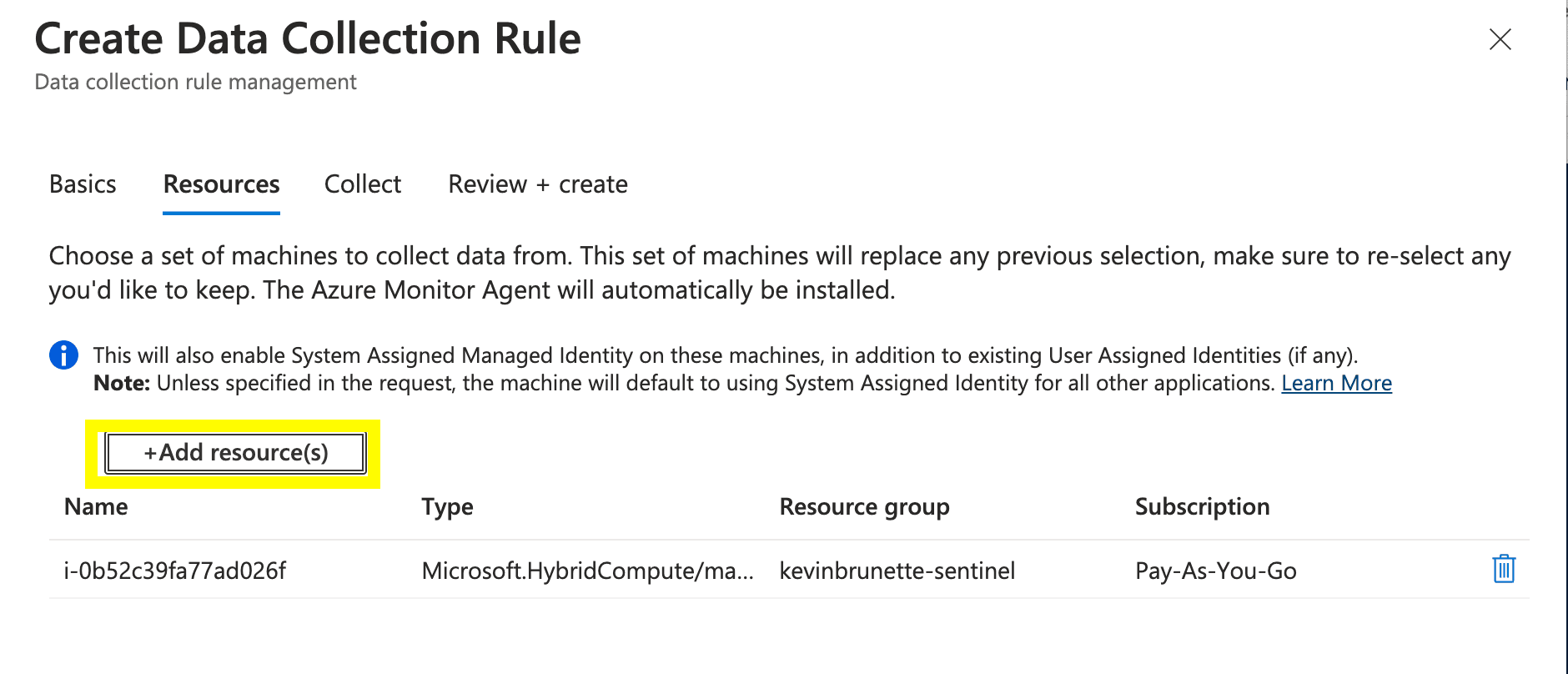Click the Resource group column header
Image resolution: width=1568 pixels, height=674 pixels.
(864, 507)
